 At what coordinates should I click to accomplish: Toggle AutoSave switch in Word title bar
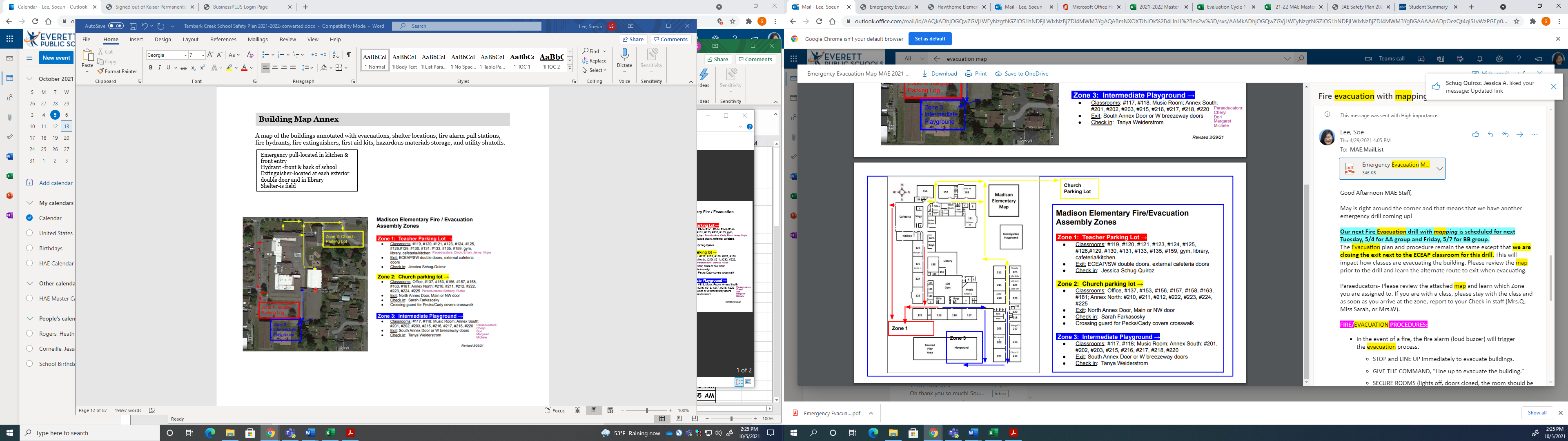click(116, 26)
